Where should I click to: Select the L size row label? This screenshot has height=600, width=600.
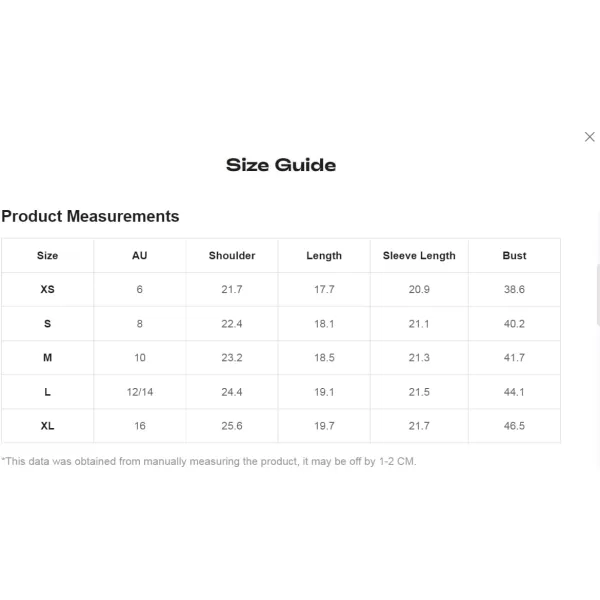47,392
